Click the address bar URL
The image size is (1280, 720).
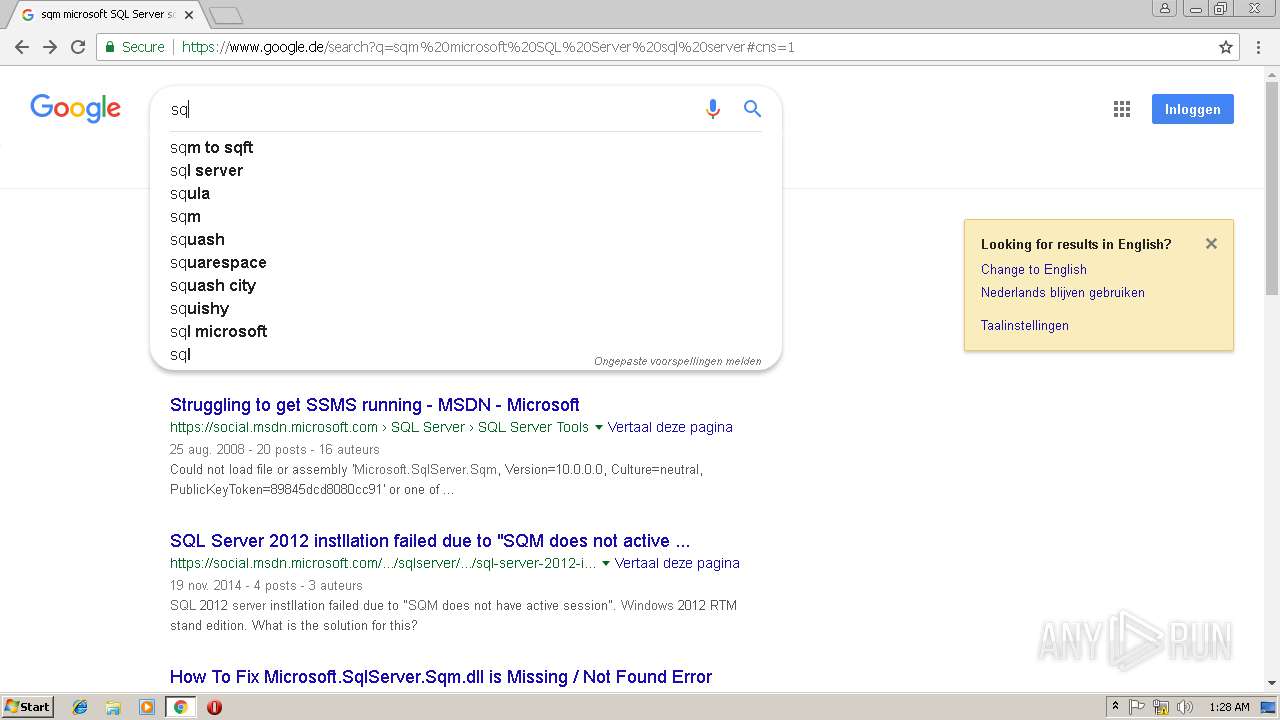click(488, 47)
